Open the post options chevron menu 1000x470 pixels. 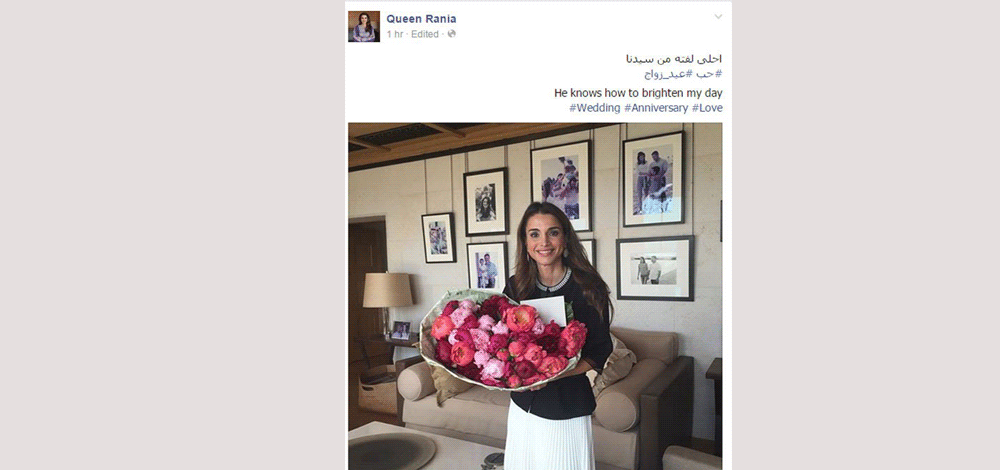(x=718, y=17)
